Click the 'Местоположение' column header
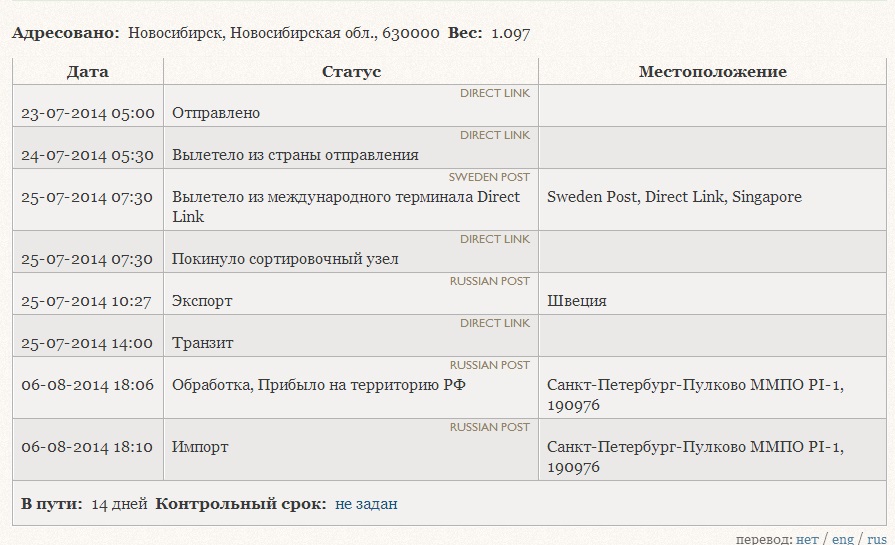895x545 pixels. (712, 72)
